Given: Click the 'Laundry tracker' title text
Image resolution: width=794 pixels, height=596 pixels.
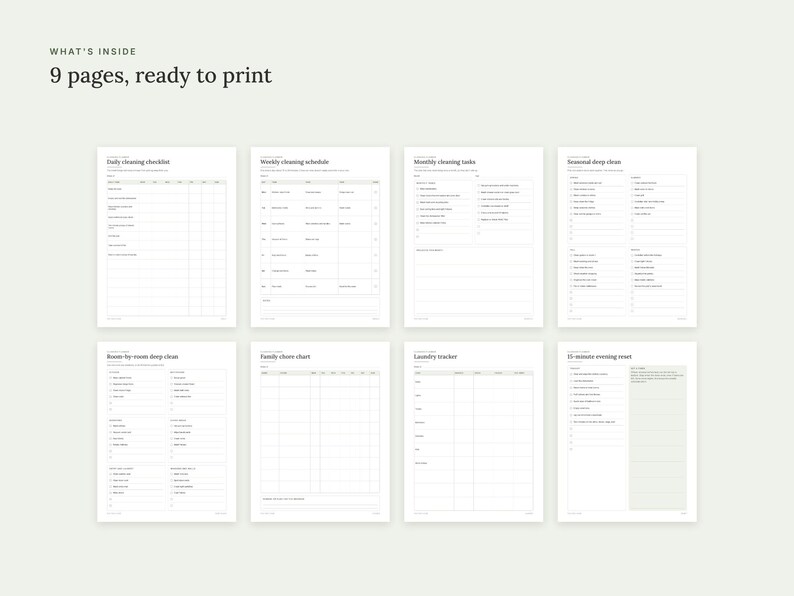Looking at the screenshot, I should click(x=435, y=356).
